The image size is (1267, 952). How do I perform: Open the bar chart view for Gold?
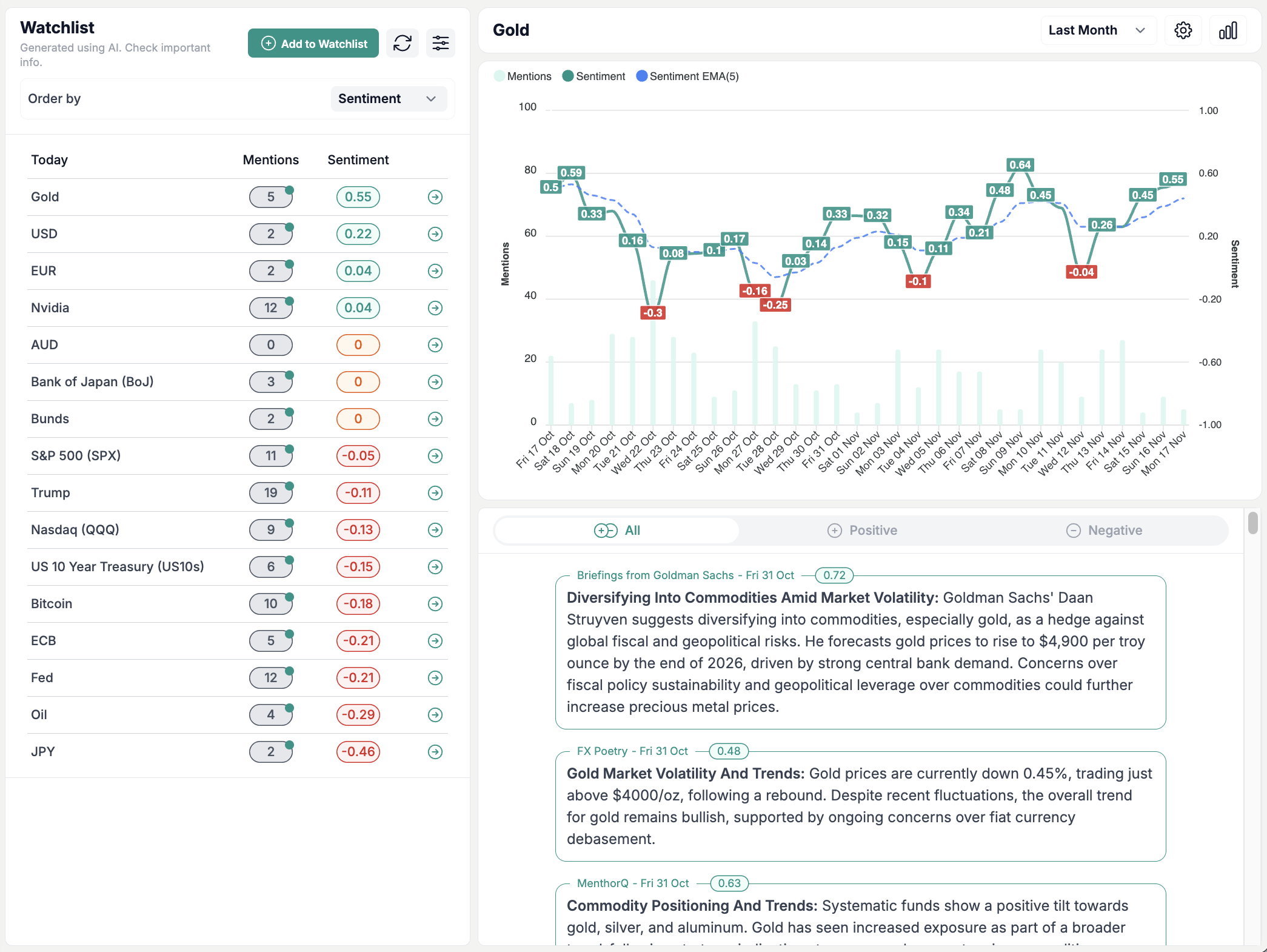pos(1228,30)
